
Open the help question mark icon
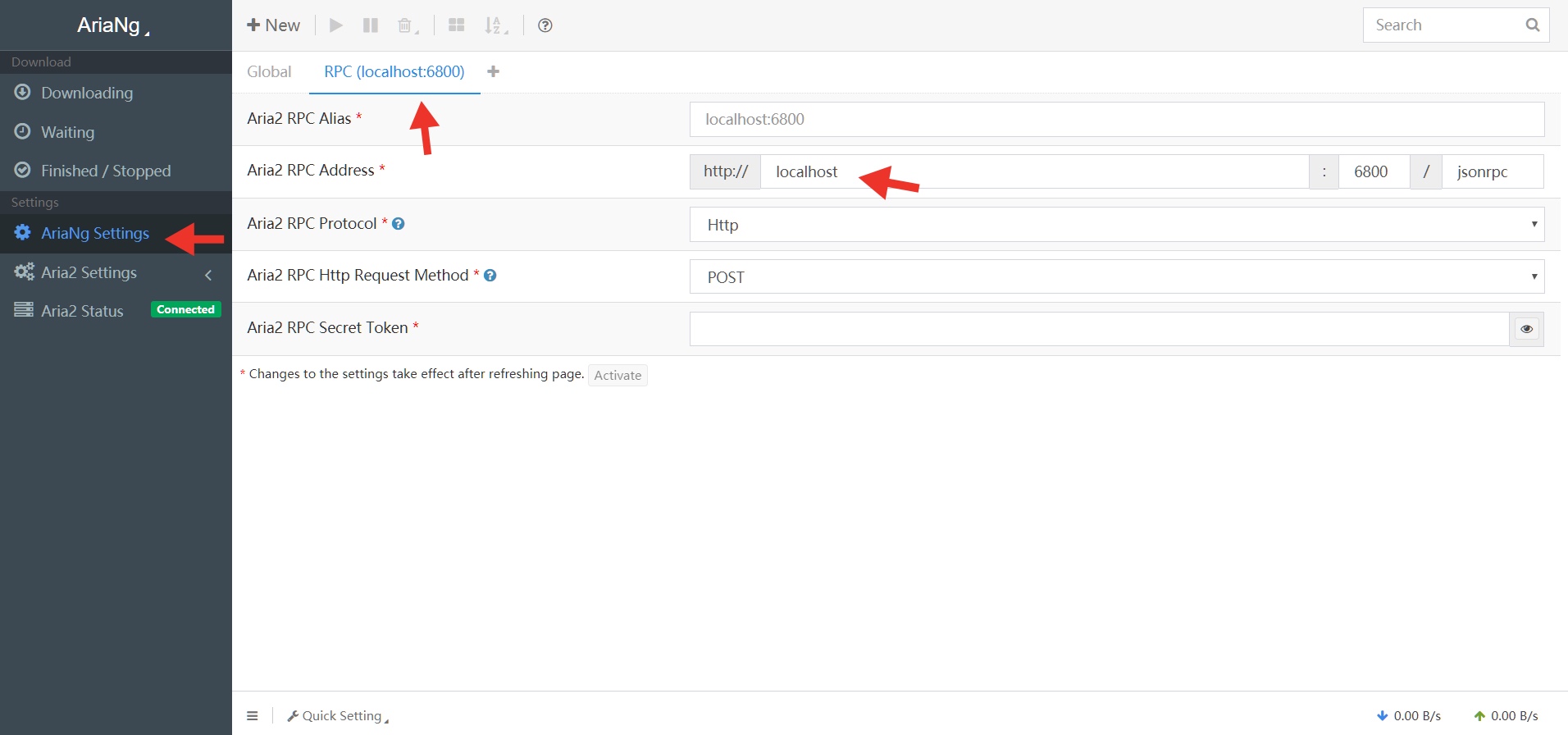coord(545,25)
